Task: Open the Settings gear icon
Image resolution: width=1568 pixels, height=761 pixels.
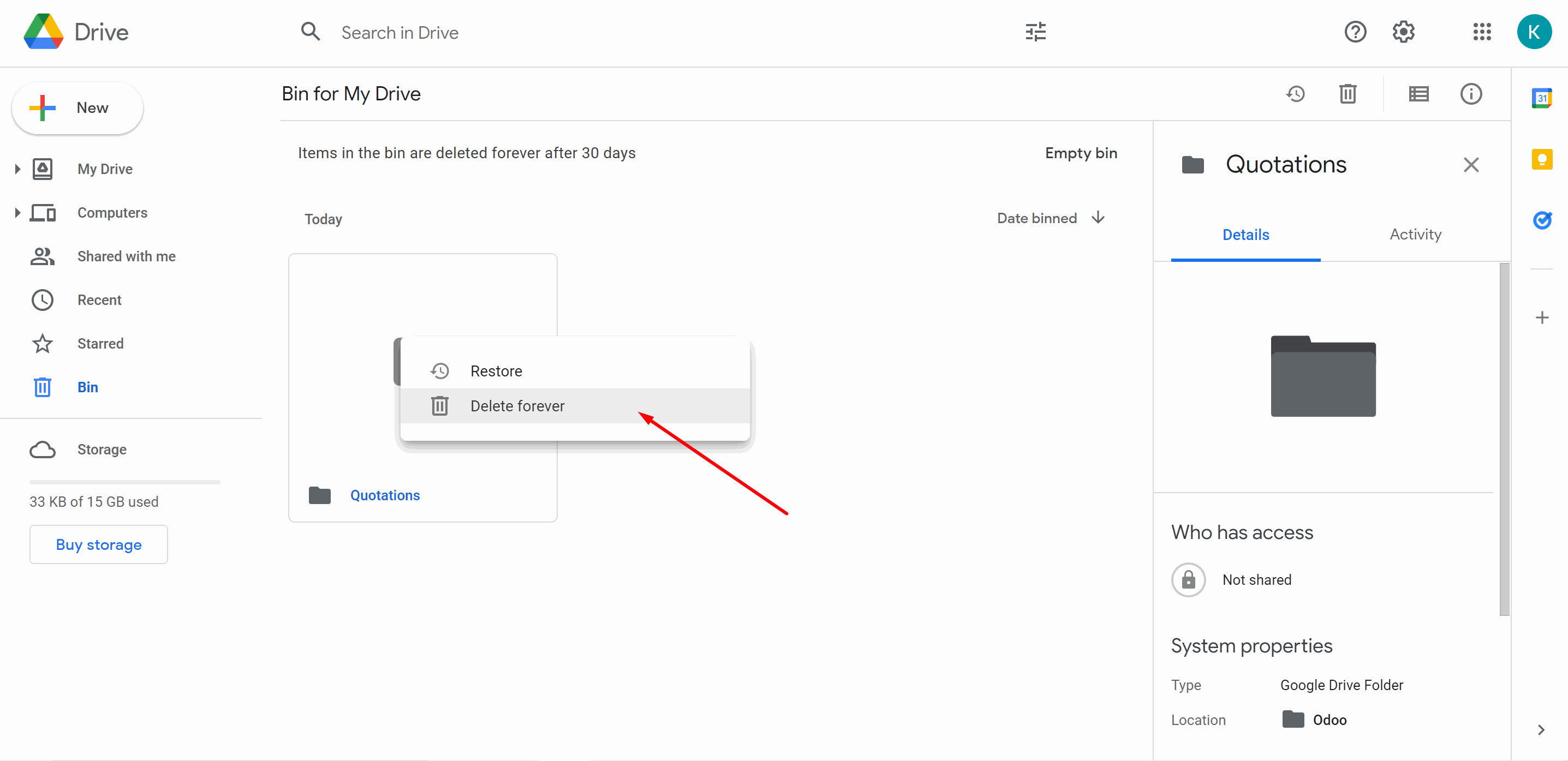Action: click(x=1403, y=32)
